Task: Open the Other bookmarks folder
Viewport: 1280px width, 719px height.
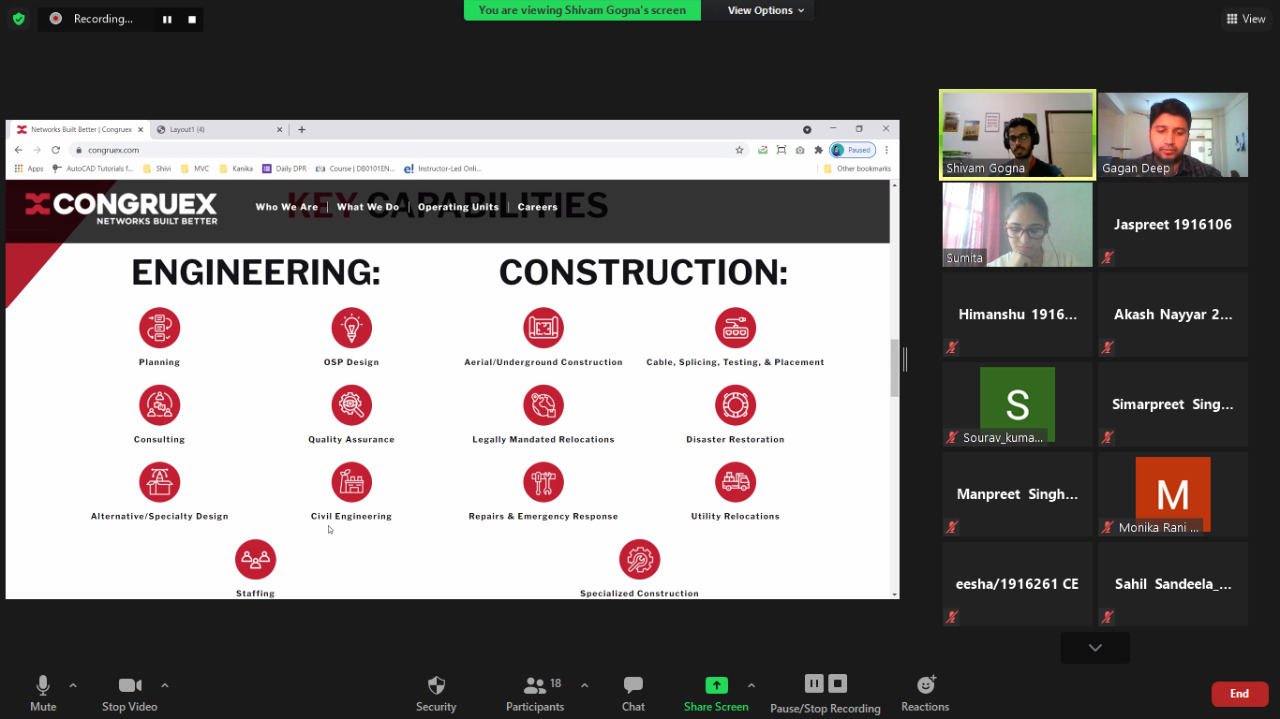Action: (x=858, y=169)
